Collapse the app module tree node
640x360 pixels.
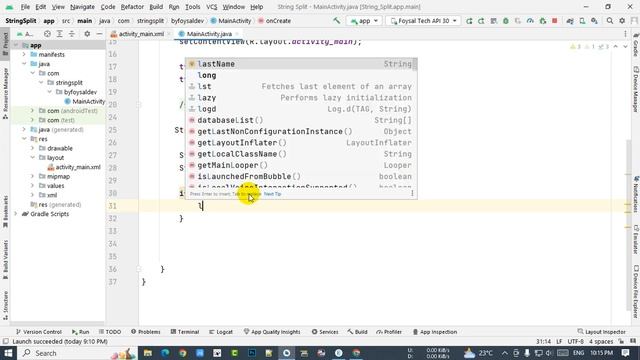(16, 45)
